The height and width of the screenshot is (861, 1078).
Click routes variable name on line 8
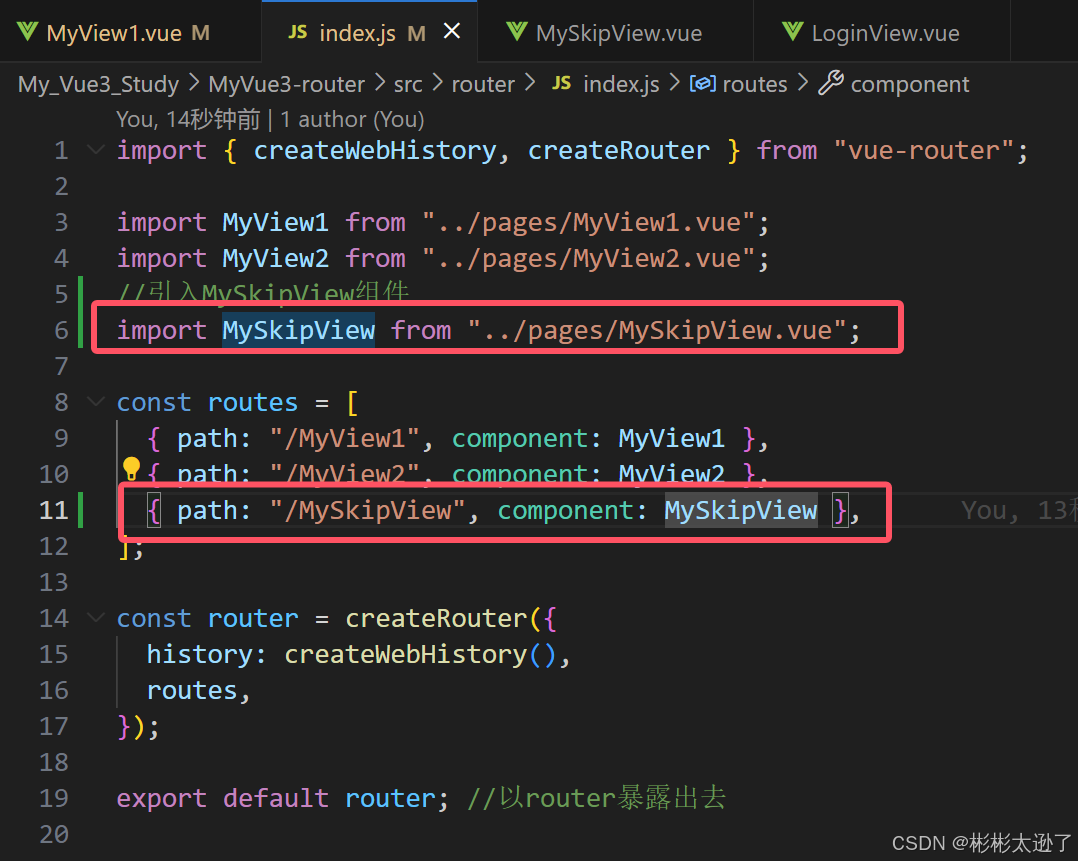(x=253, y=402)
